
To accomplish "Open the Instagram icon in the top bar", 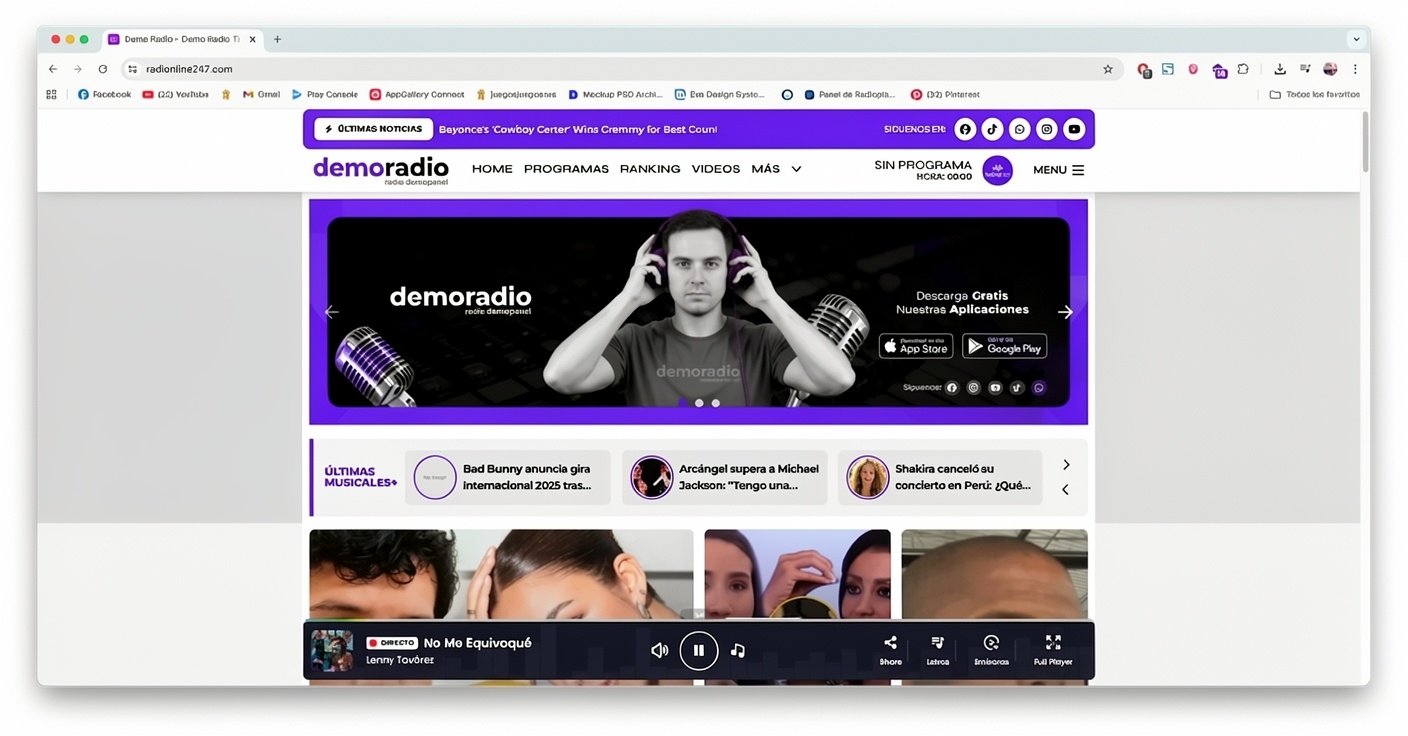I will click(1046, 129).
